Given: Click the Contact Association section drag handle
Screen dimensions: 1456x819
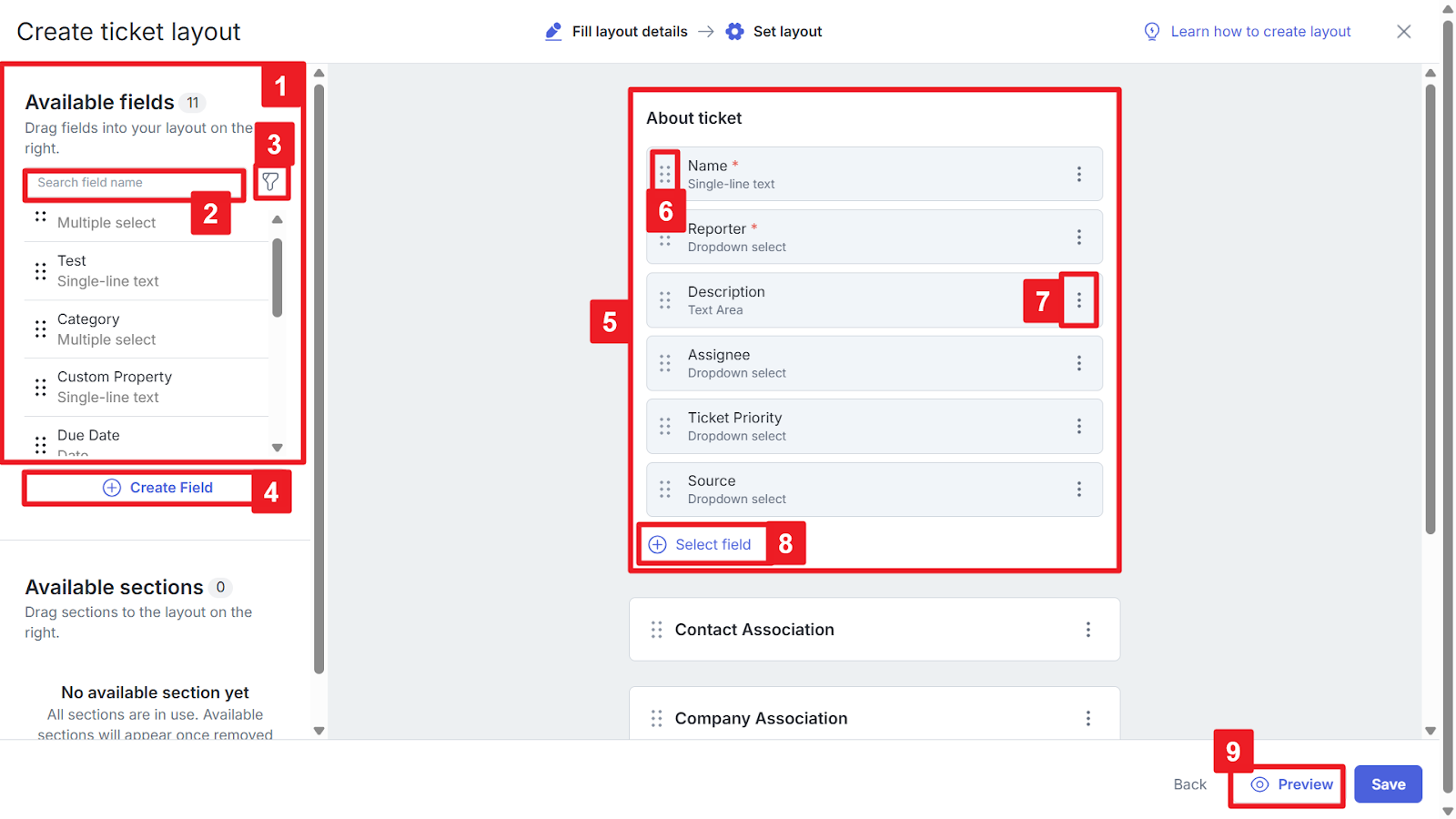Looking at the screenshot, I should point(656,630).
